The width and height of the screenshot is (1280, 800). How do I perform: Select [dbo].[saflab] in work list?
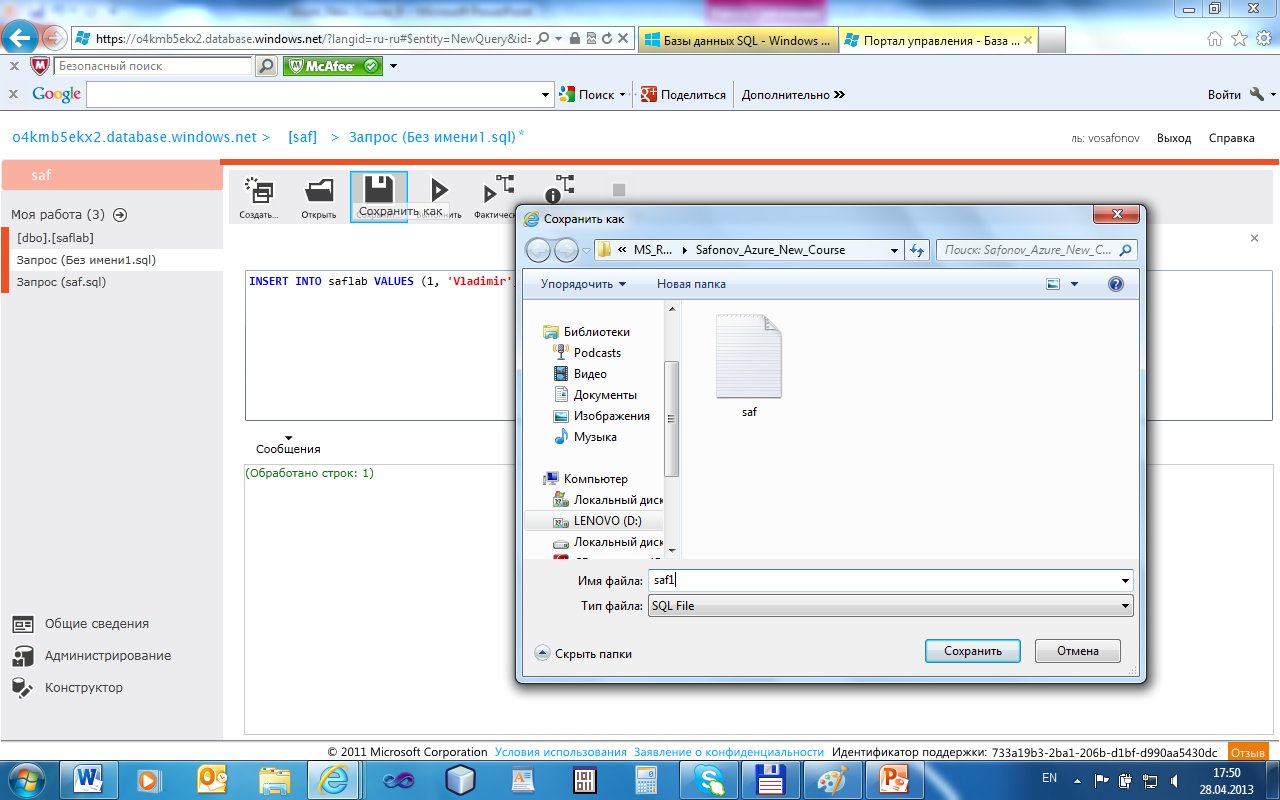pyautogui.click(x=55, y=238)
